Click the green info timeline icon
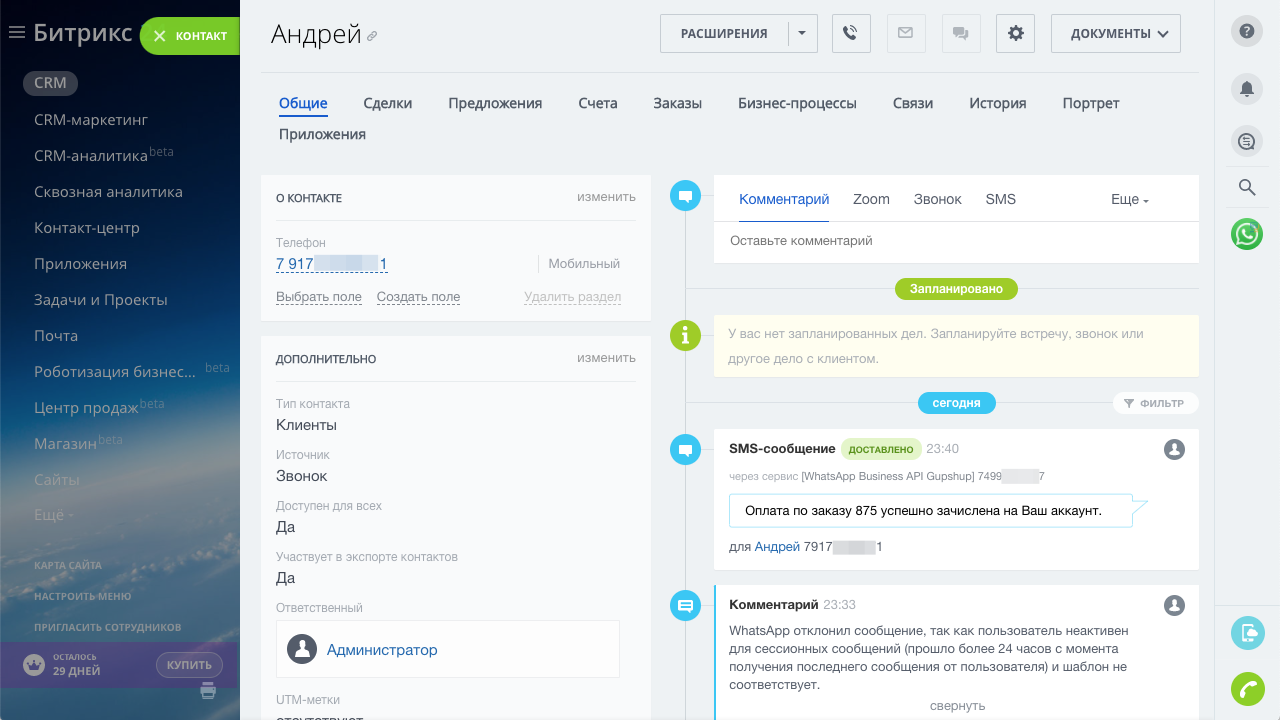Screen dimensions: 1280x720 pos(685,336)
